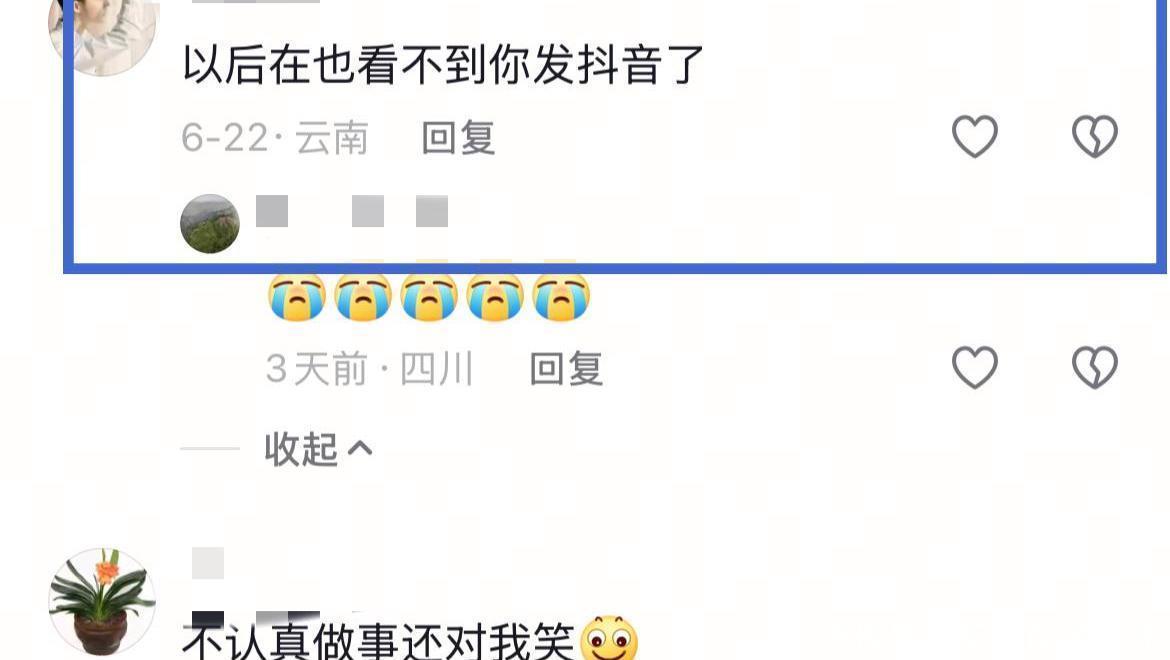Tap the up chevron beside 收起
Viewport: 1170px width, 660px height.
(x=360, y=448)
